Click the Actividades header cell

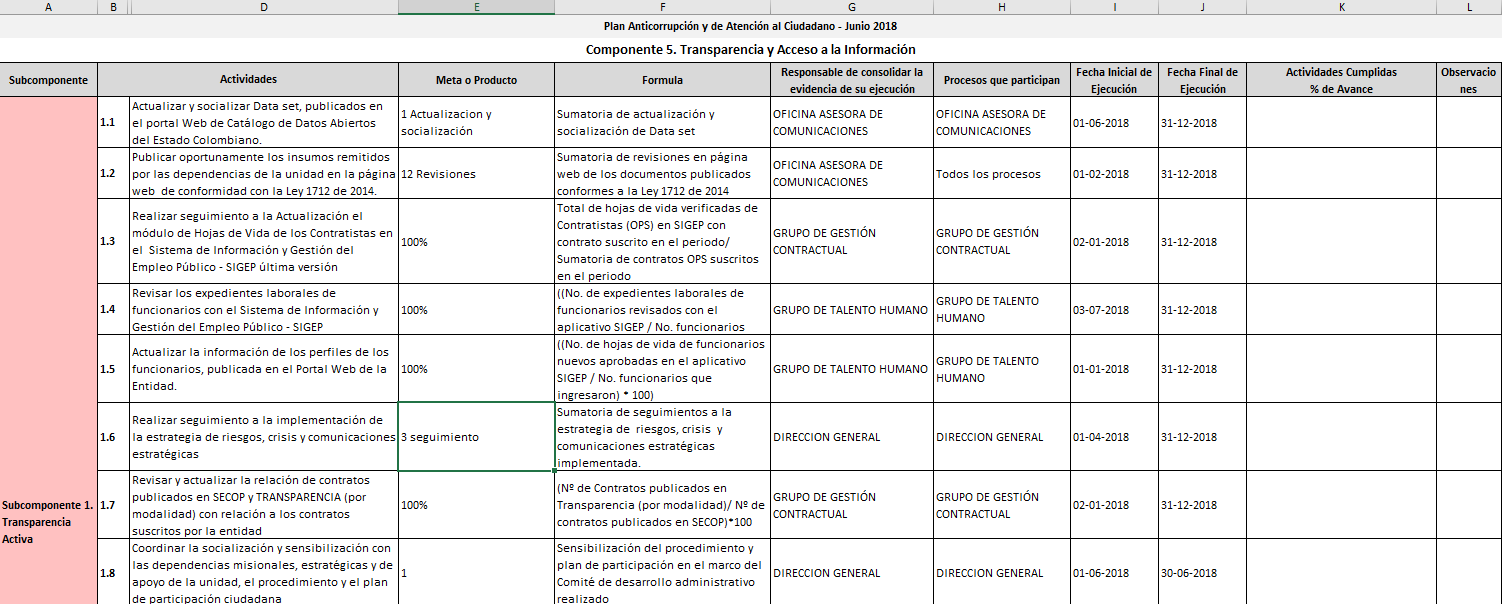point(248,80)
